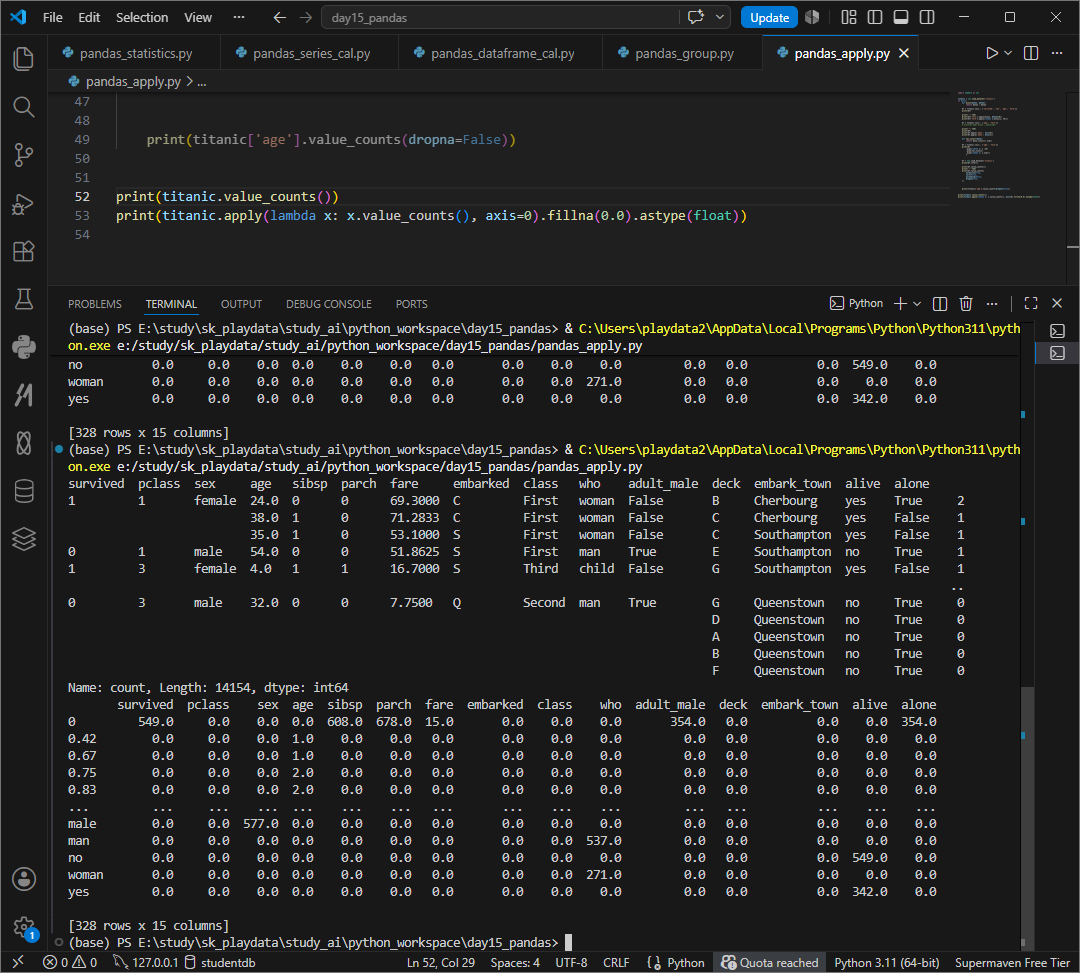Image resolution: width=1080 pixels, height=973 pixels.
Task: Expand the terminal launch profile dropdown
Action: coord(917,303)
